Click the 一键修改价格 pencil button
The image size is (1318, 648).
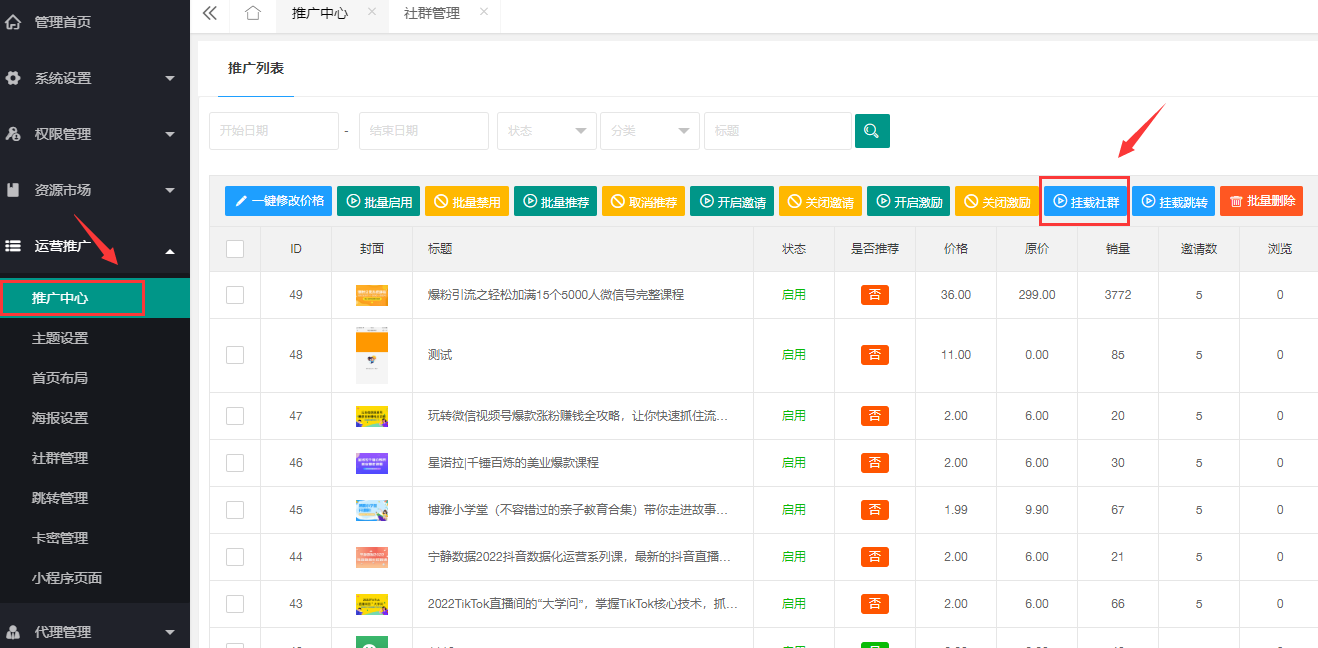[278, 201]
